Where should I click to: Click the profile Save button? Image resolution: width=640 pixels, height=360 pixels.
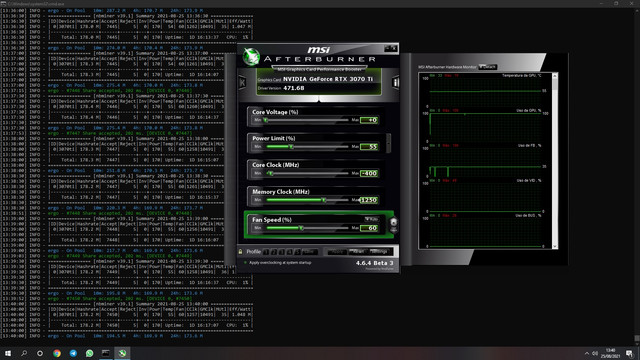click(x=310, y=252)
